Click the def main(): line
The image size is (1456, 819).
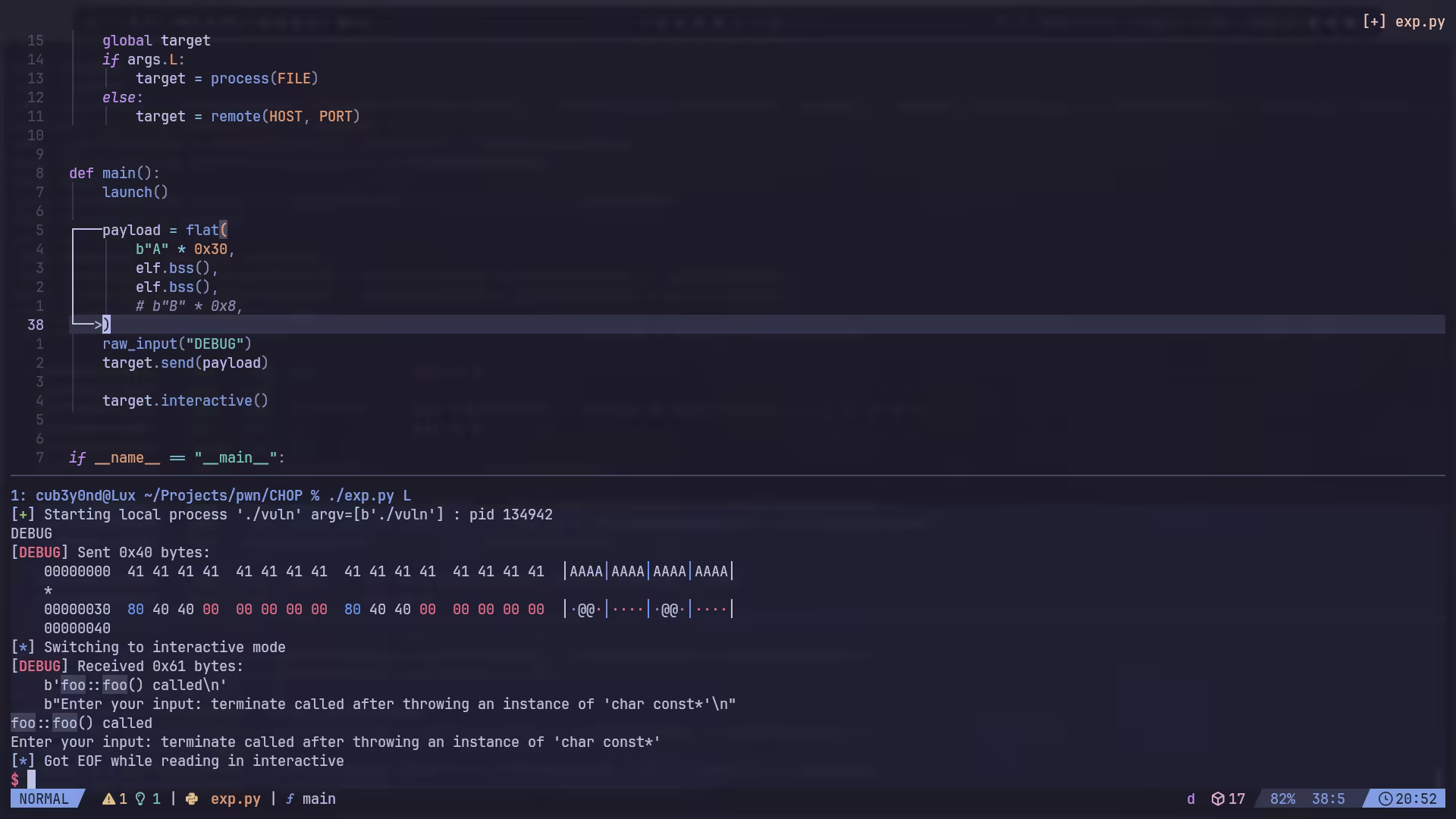115,174
